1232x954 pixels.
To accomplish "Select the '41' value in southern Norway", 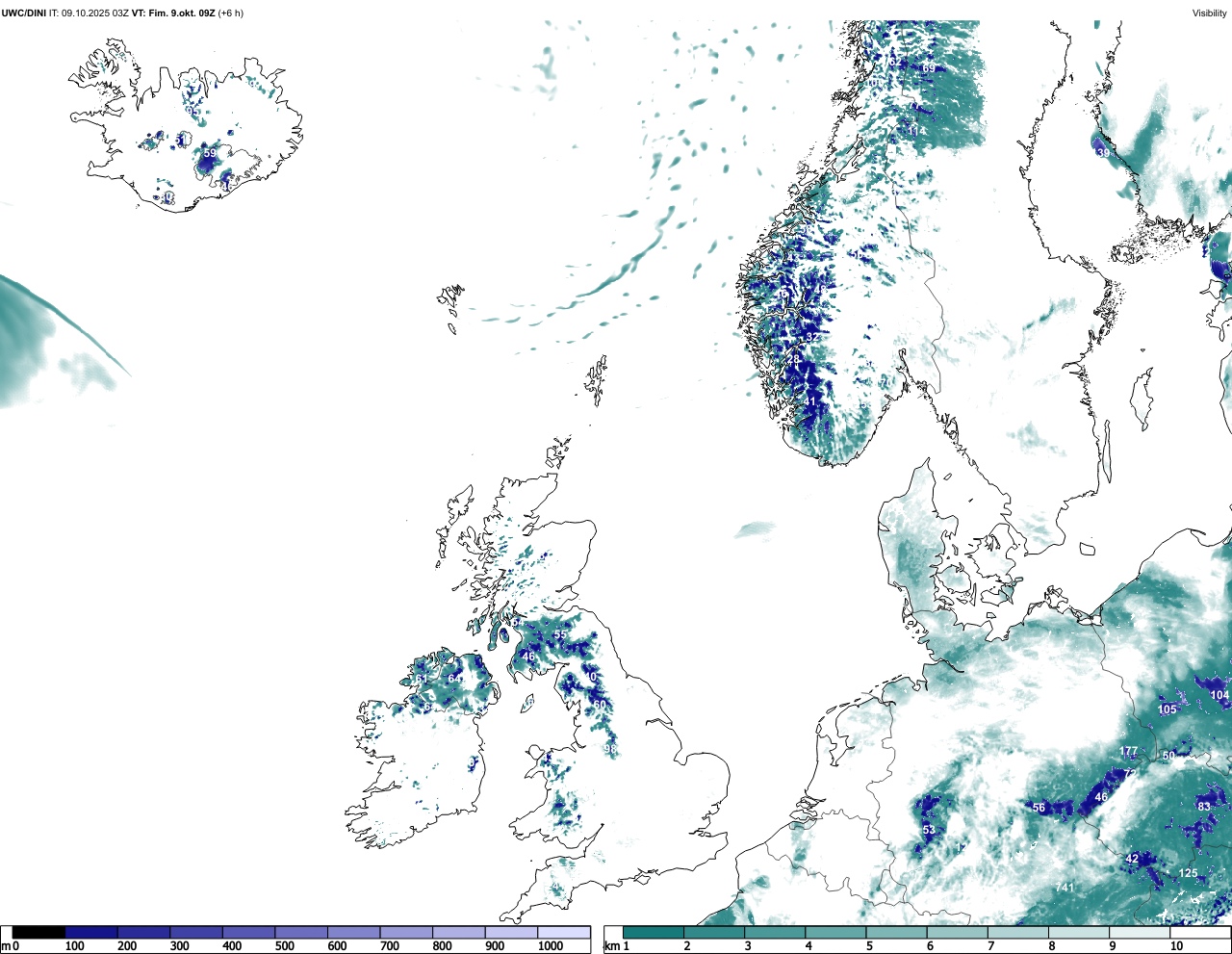I will [809, 401].
